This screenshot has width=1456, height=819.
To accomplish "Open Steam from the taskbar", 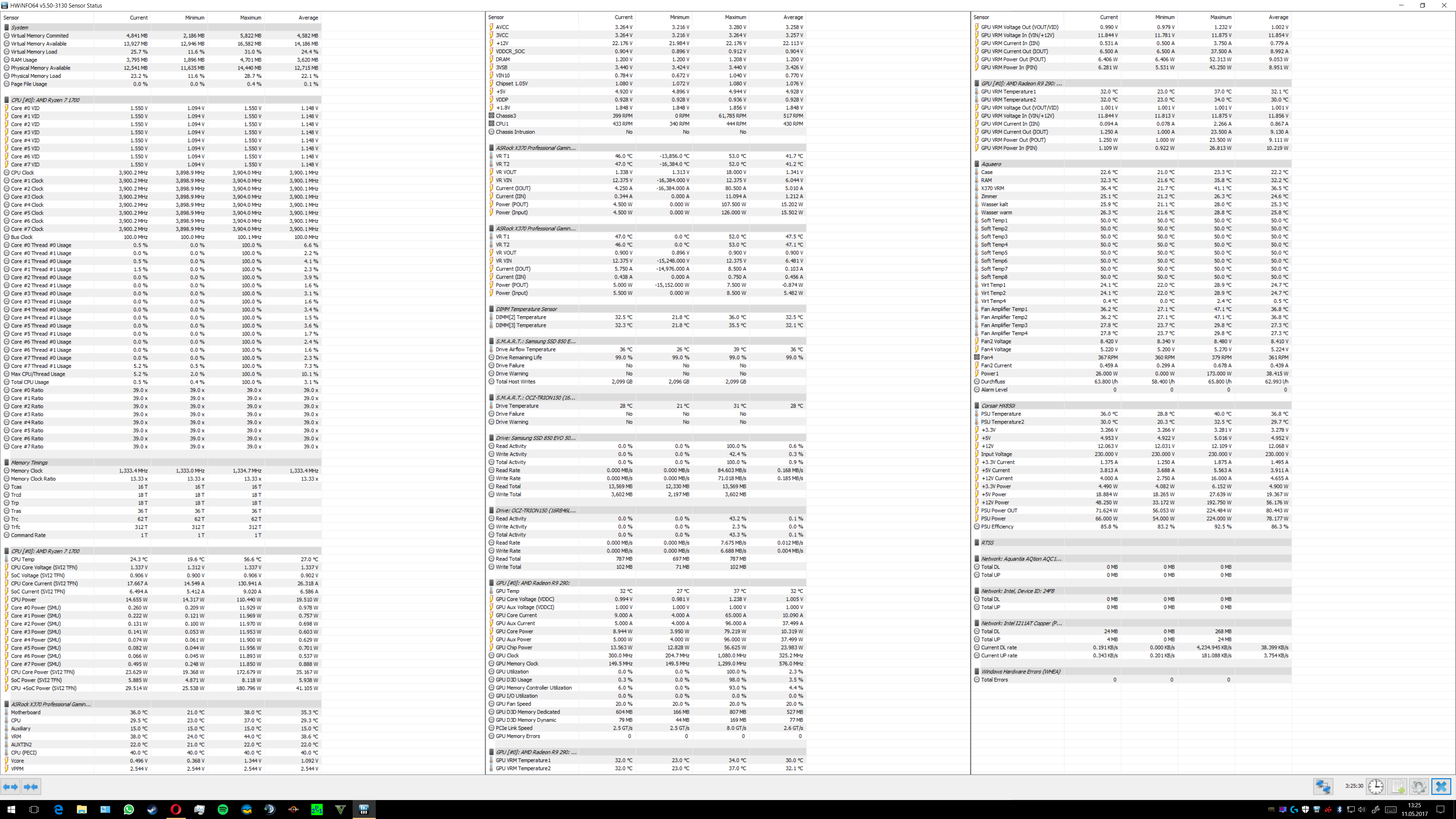I will [x=152, y=810].
